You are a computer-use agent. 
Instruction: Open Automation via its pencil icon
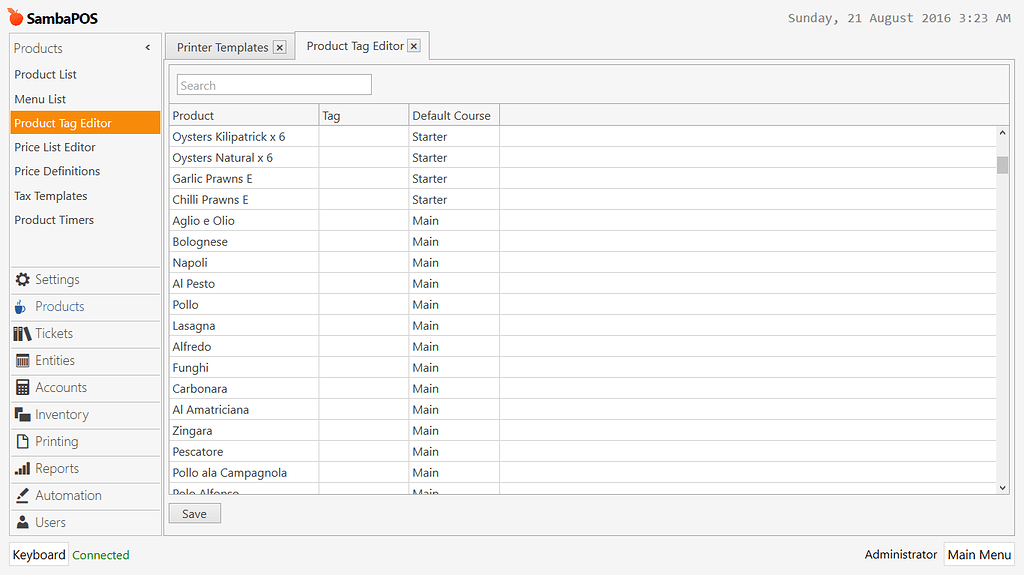click(22, 496)
